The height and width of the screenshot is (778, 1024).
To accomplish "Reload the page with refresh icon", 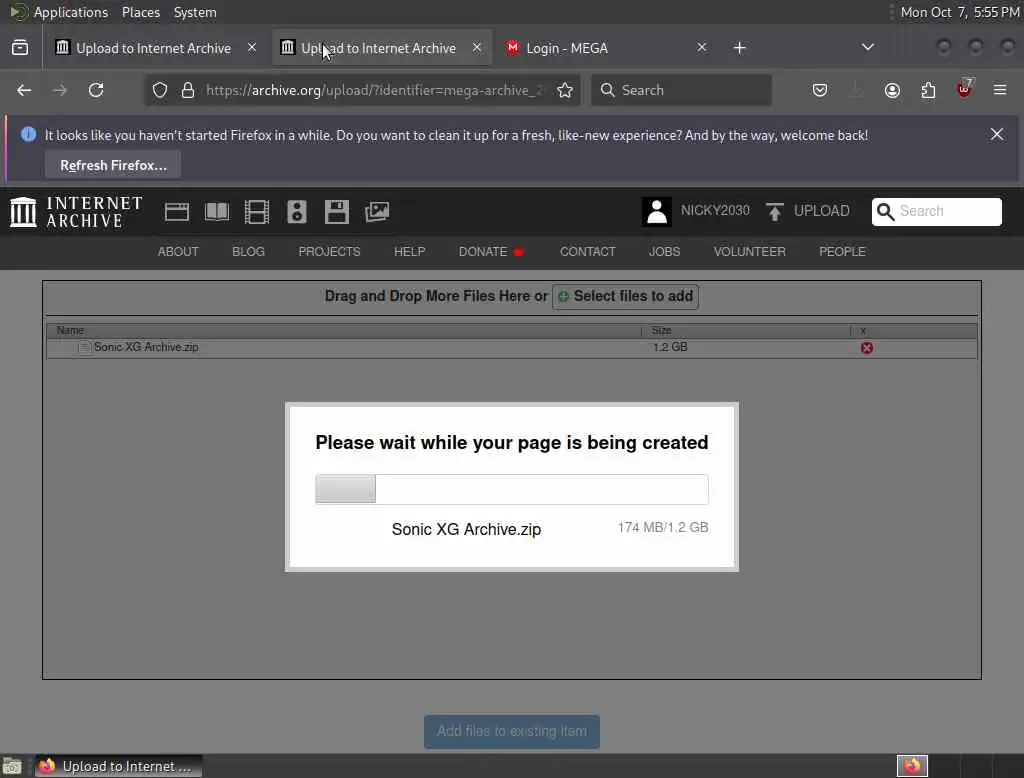I will pyautogui.click(x=96, y=90).
